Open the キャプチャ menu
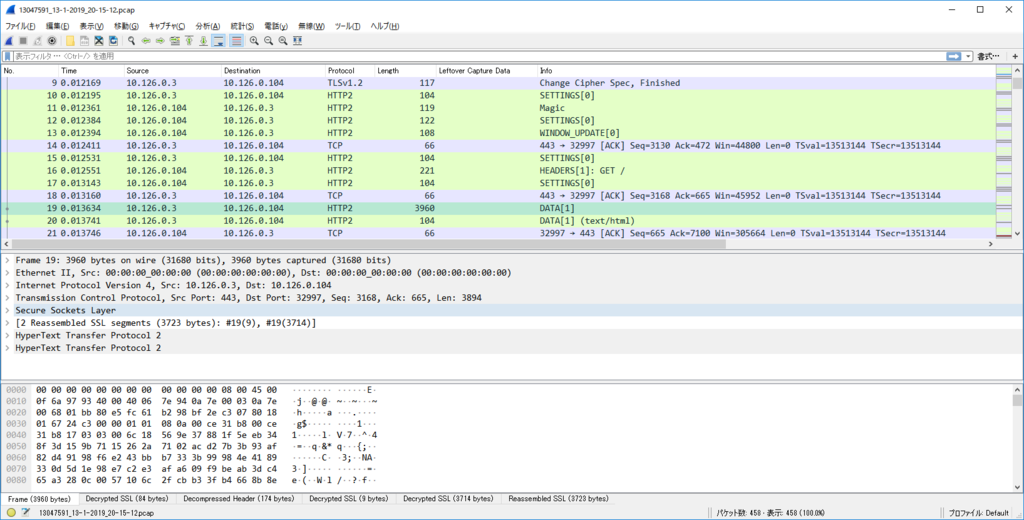Viewport: 1024px width, 520px height. (167, 26)
